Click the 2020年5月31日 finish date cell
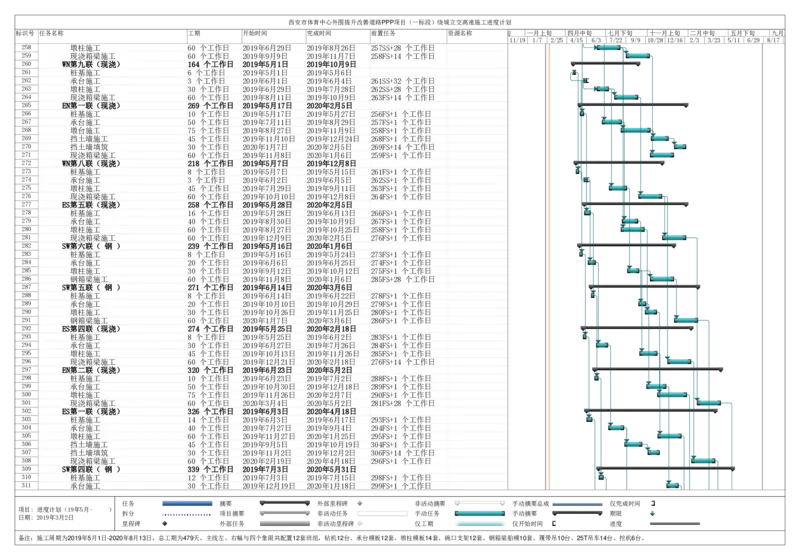The height and width of the screenshot is (560, 800). [330, 468]
